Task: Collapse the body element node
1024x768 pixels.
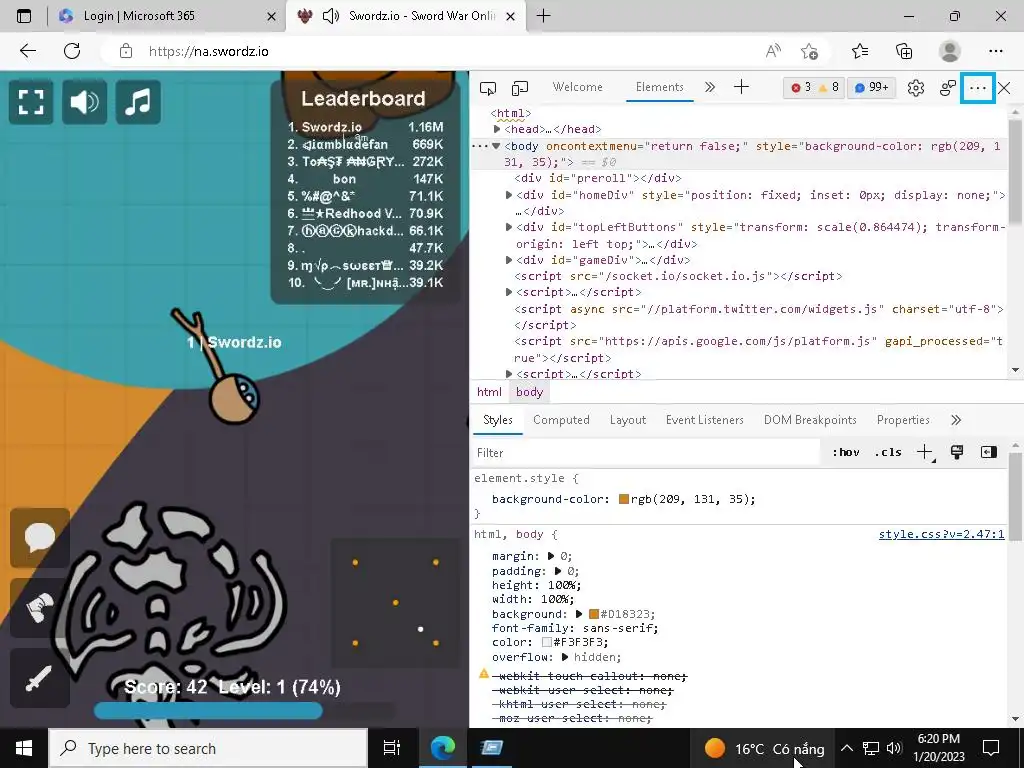Action: [496, 146]
